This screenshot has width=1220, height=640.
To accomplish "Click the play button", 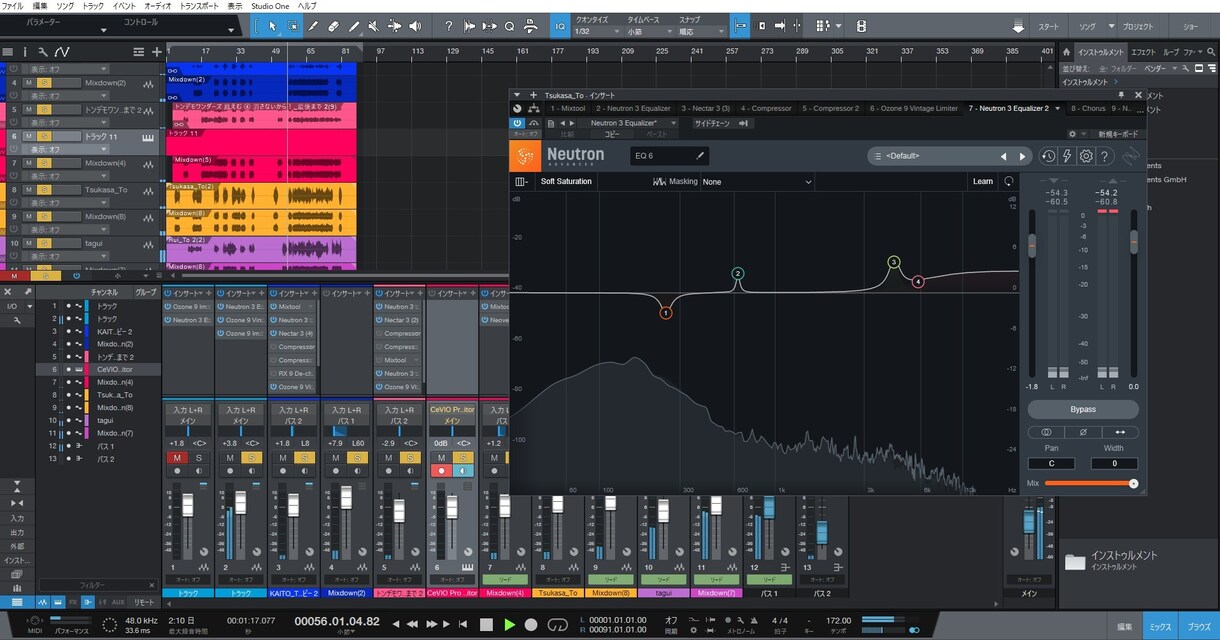I will (509, 624).
